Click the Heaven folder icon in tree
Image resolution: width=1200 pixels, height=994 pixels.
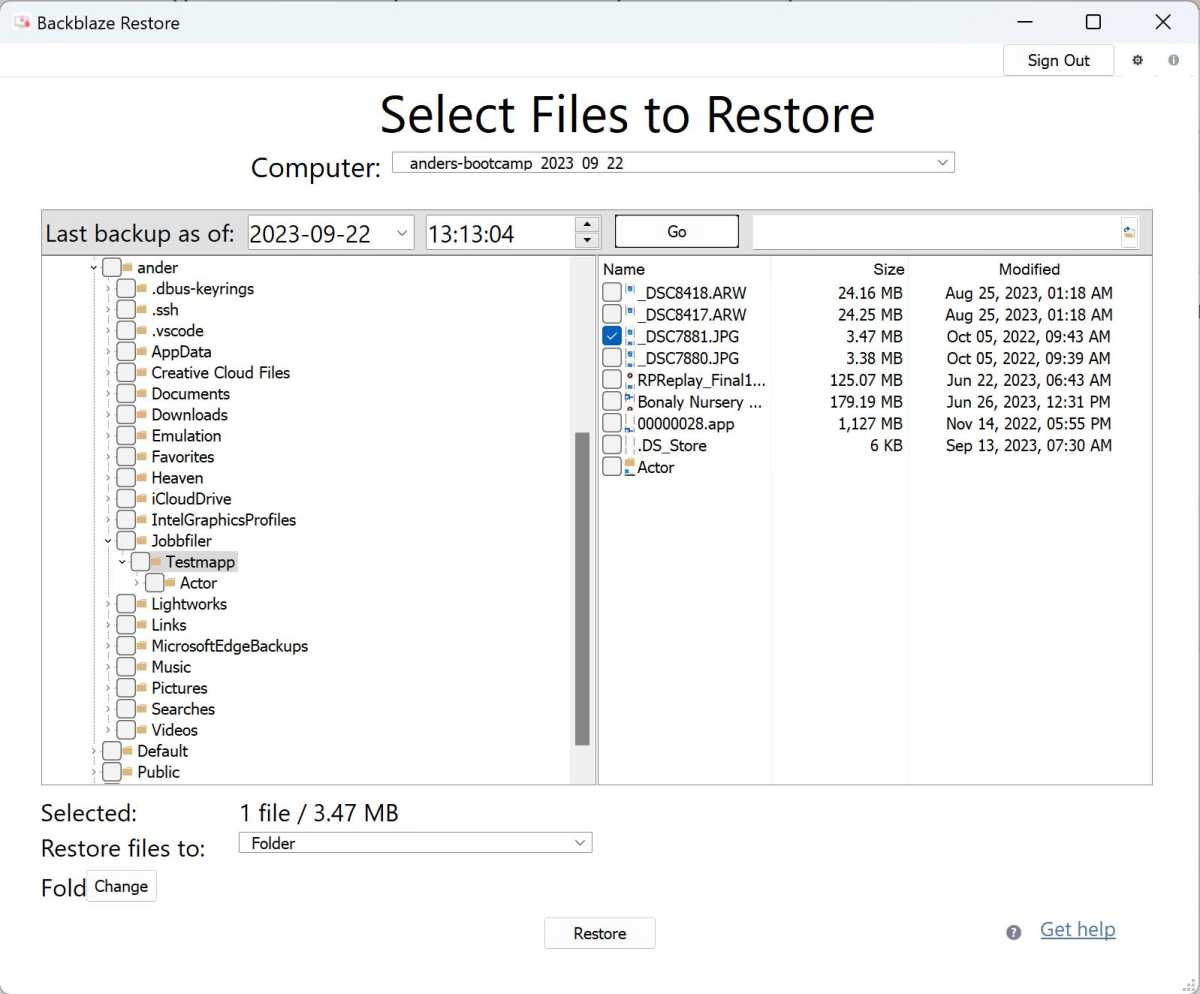(x=142, y=478)
